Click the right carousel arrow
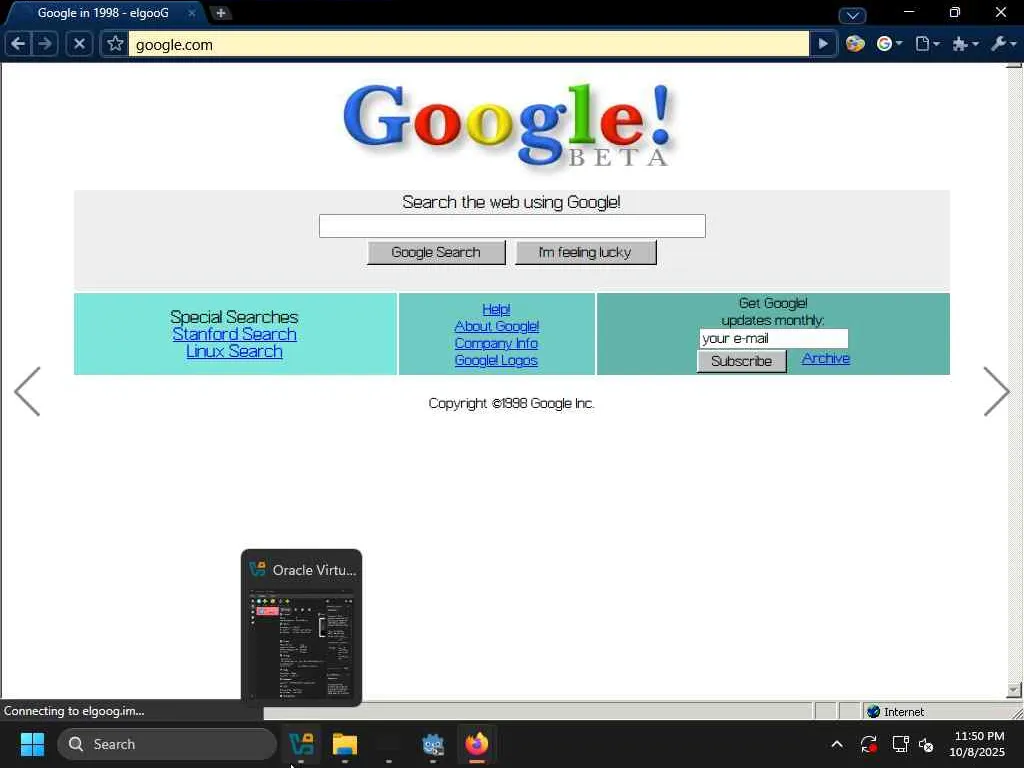This screenshot has width=1024, height=768. 996,391
